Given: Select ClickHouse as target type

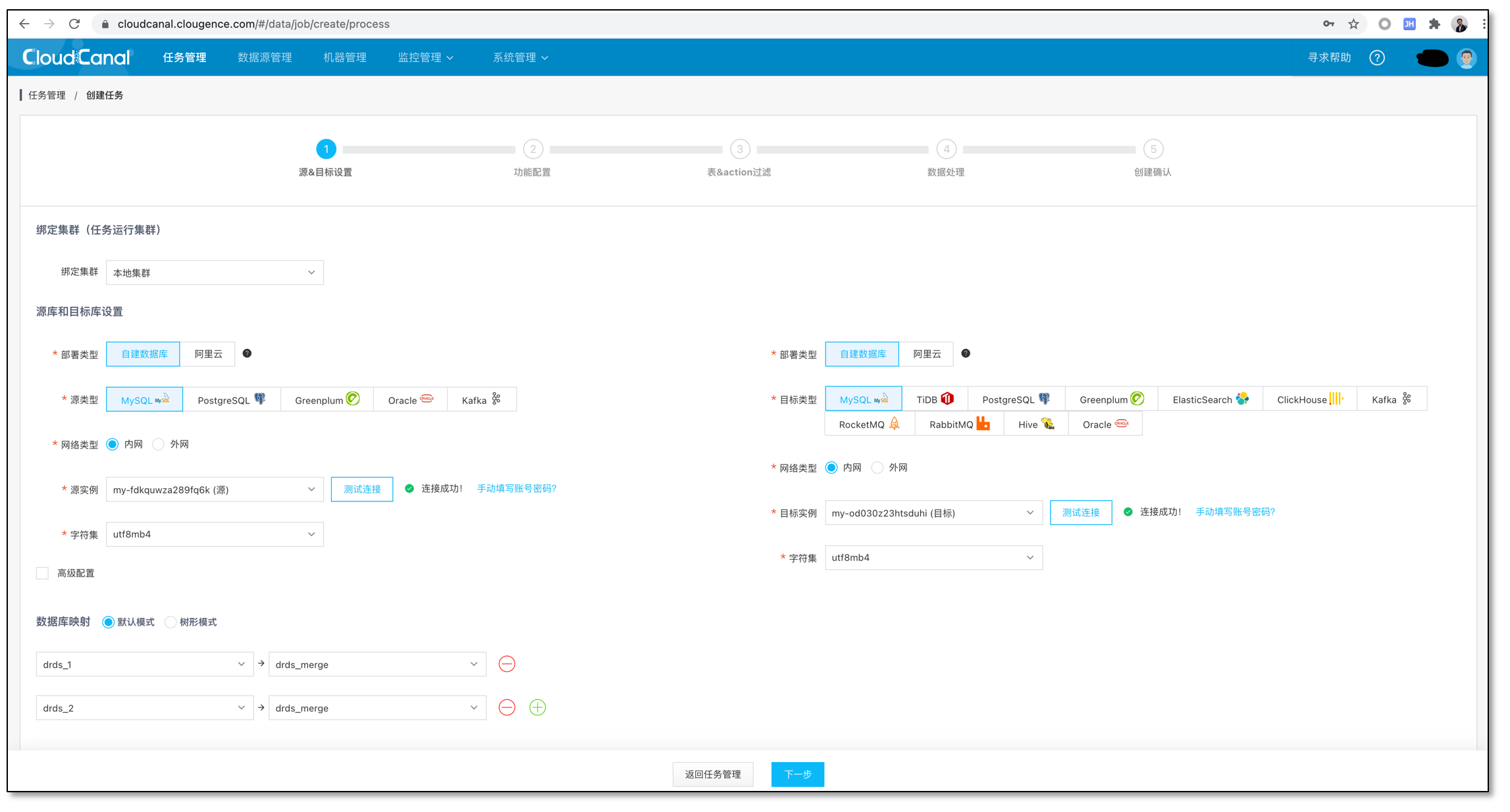Looking at the screenshot, I should click(1309, 399).
